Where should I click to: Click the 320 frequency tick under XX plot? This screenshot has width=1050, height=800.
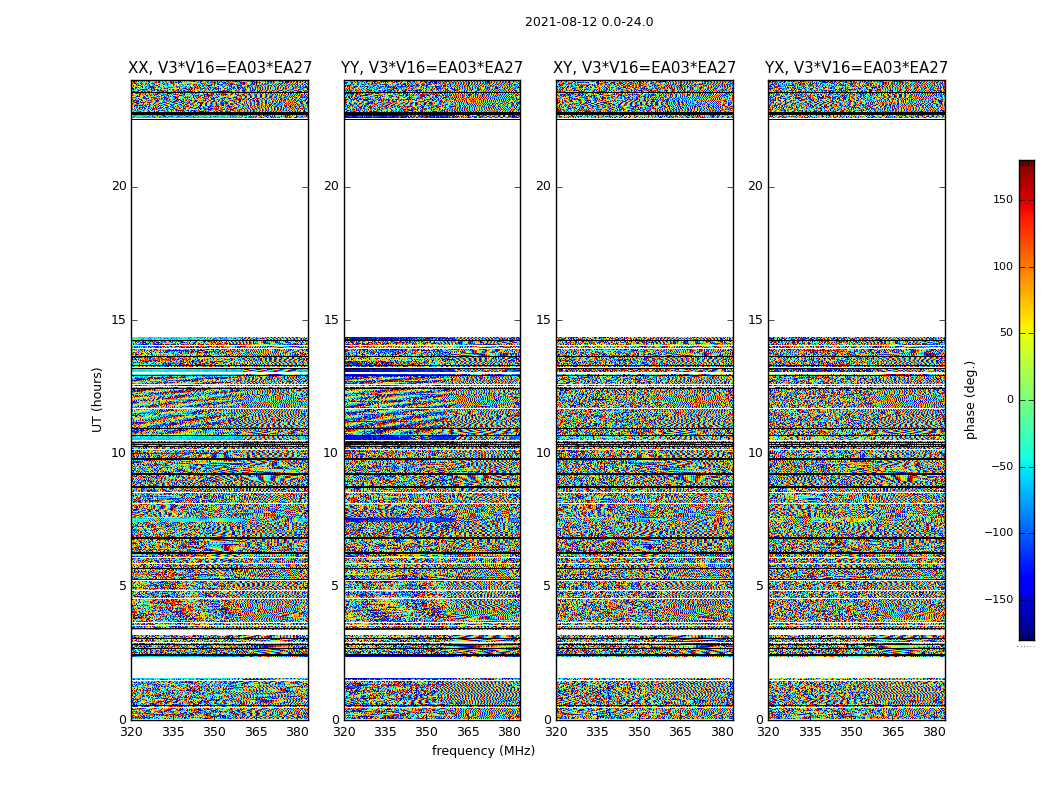point(131,732)
